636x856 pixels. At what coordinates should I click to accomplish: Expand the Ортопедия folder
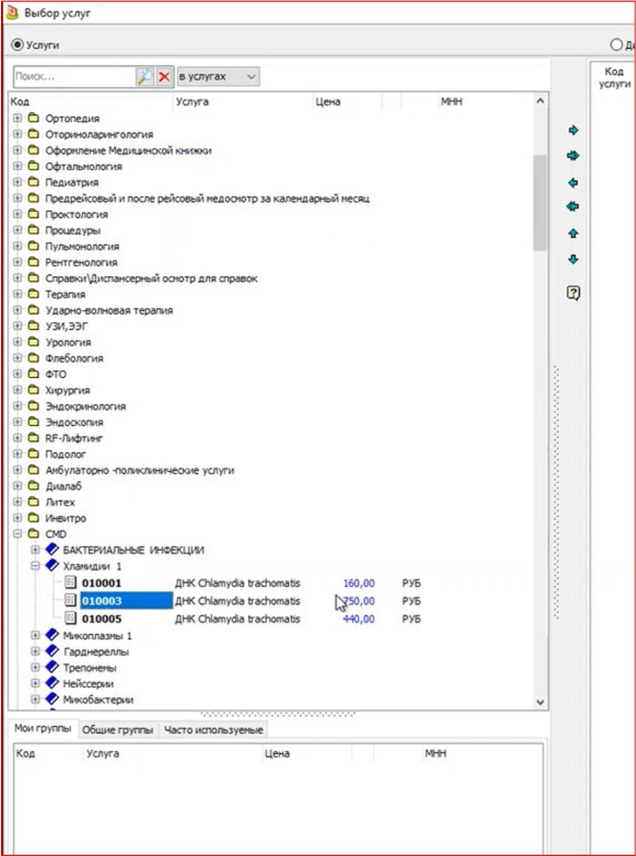(x=17, y=119)
